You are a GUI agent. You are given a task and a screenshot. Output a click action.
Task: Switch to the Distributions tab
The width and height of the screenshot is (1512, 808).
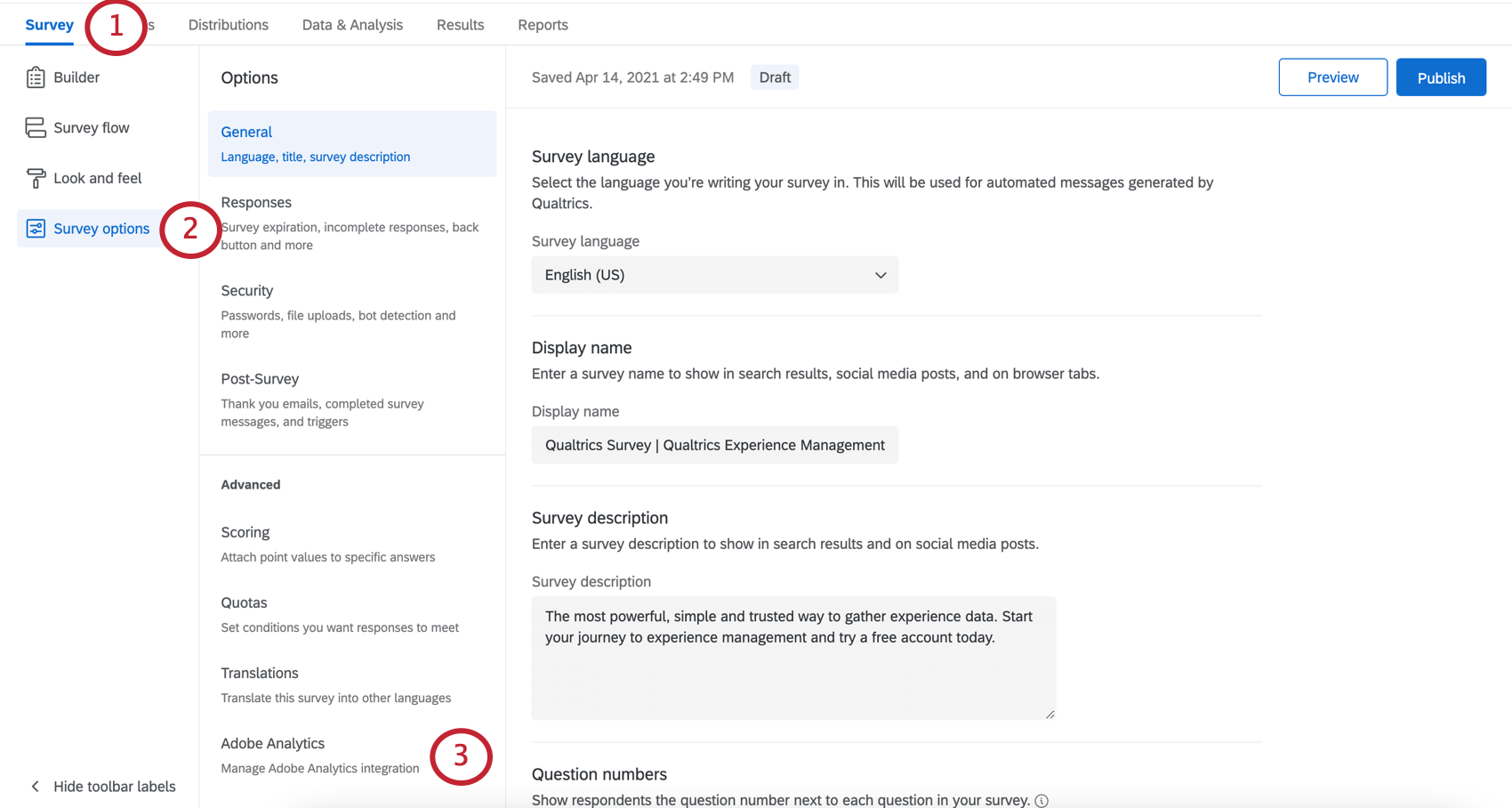point(228,24)
